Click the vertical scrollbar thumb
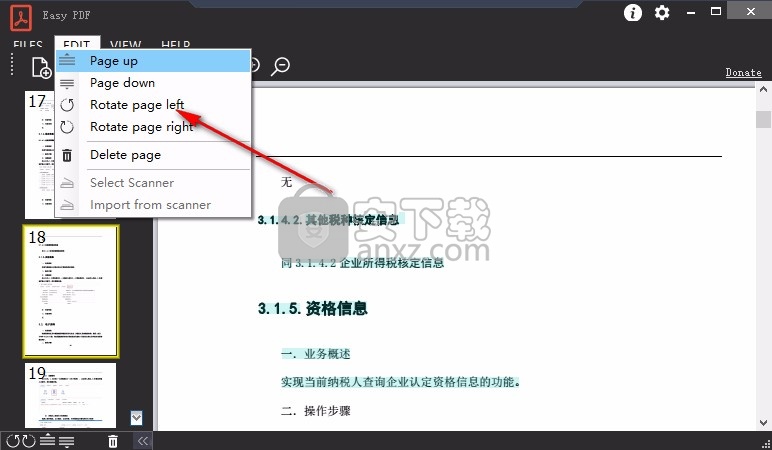 pos(763,120)
